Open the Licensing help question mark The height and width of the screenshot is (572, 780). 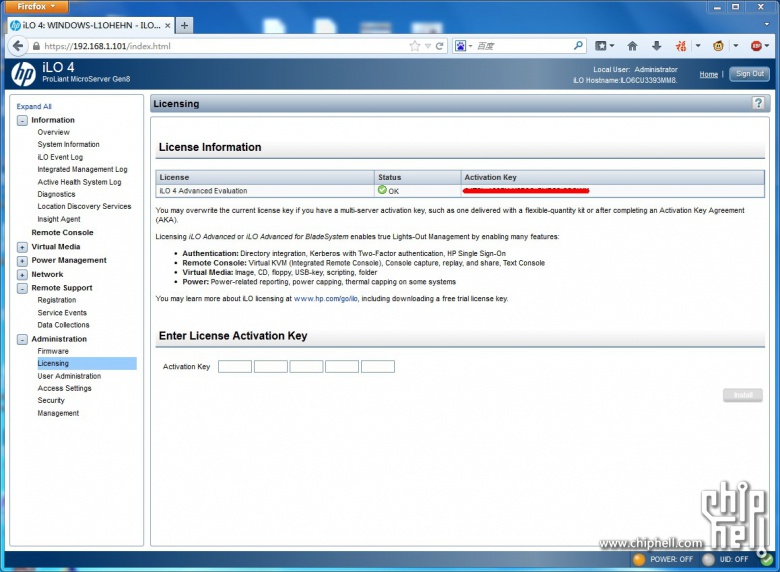click(x=758, y=103)
